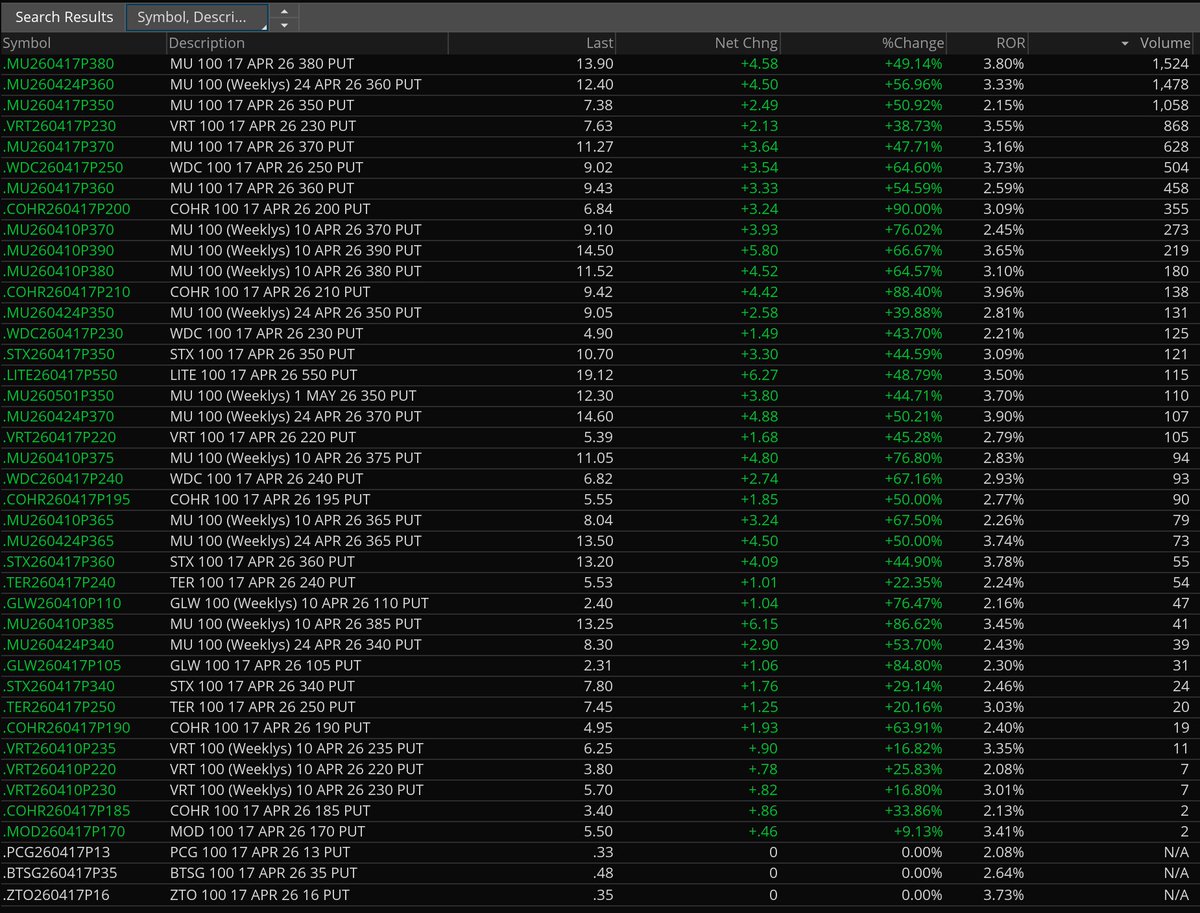Image resolution: width=1200 pixels, height=913 pixels.
Task: Select symbol .VRT260410P230
Action: (60, 790)
